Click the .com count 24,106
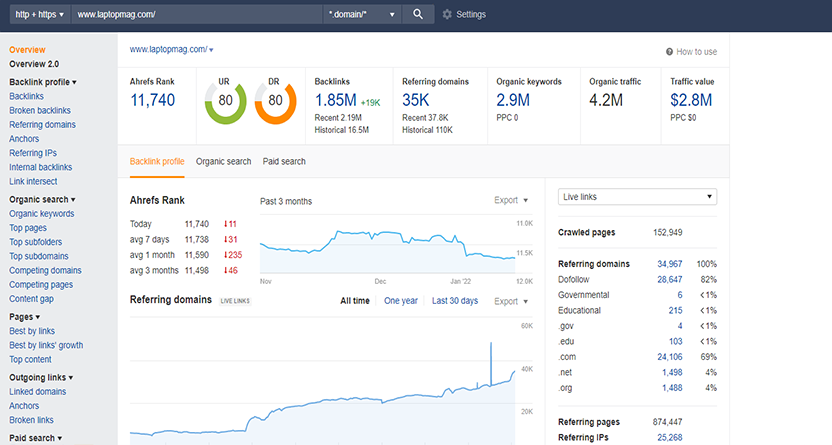The image size is (832, 445). coord(670,357)
